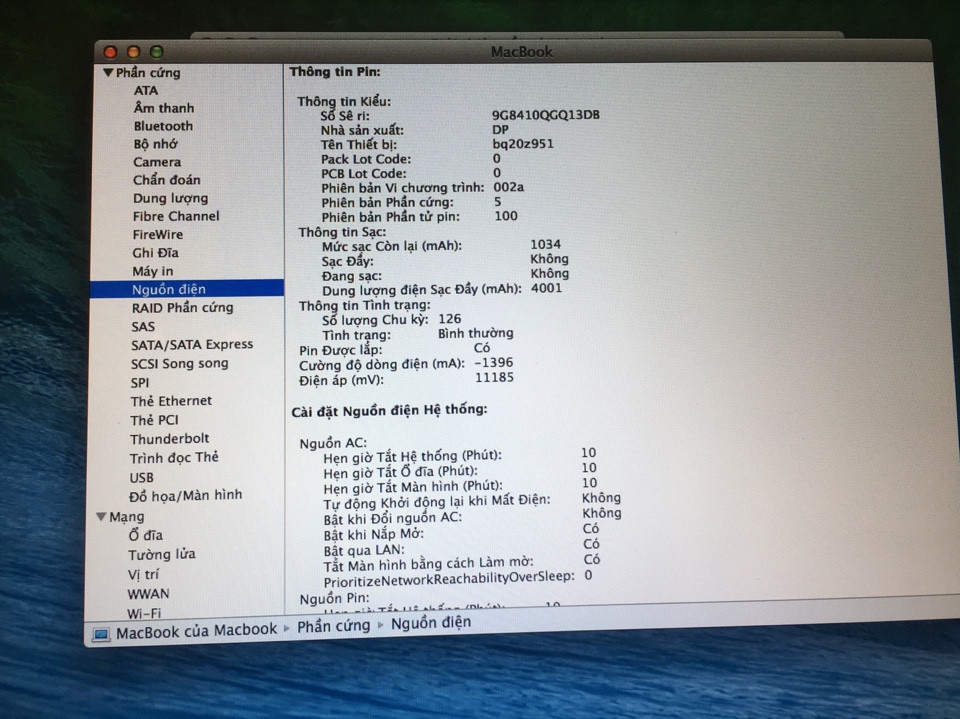Select Dung lượng storage entry
Image resolution: width=960 pixels, height=719 pixels.
pos(170,198)
